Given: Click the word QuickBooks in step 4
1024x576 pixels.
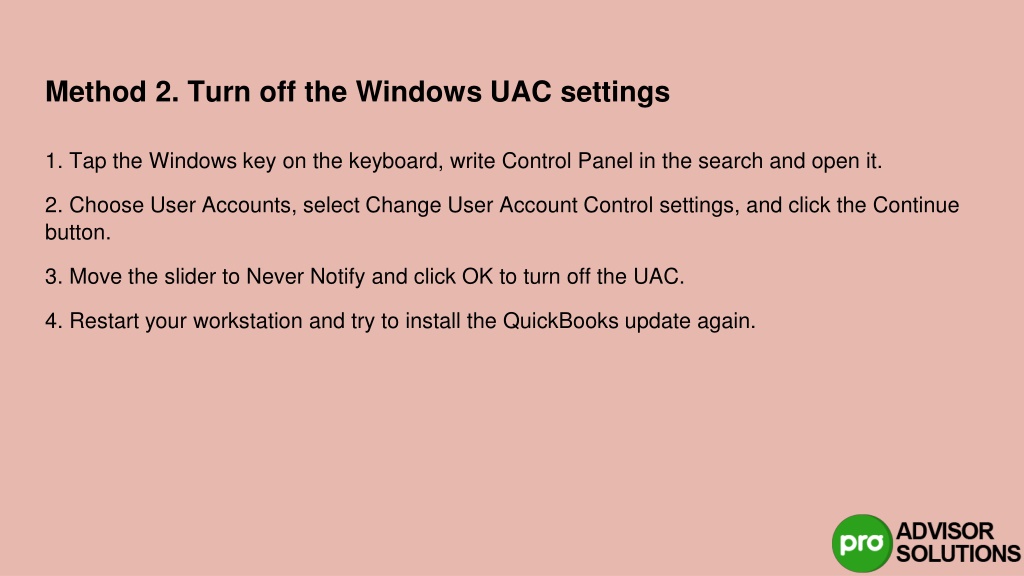Looking at the screenshot, I should tap(560, 321).
